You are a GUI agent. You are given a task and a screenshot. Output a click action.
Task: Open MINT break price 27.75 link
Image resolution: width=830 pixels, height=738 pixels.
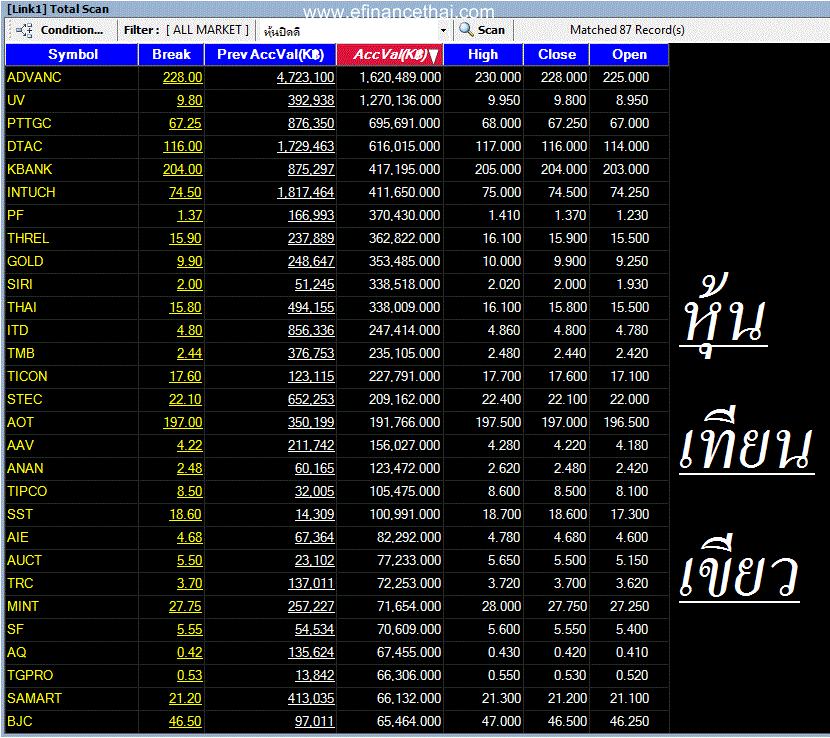pyautogui.click(x=185, y=607)
